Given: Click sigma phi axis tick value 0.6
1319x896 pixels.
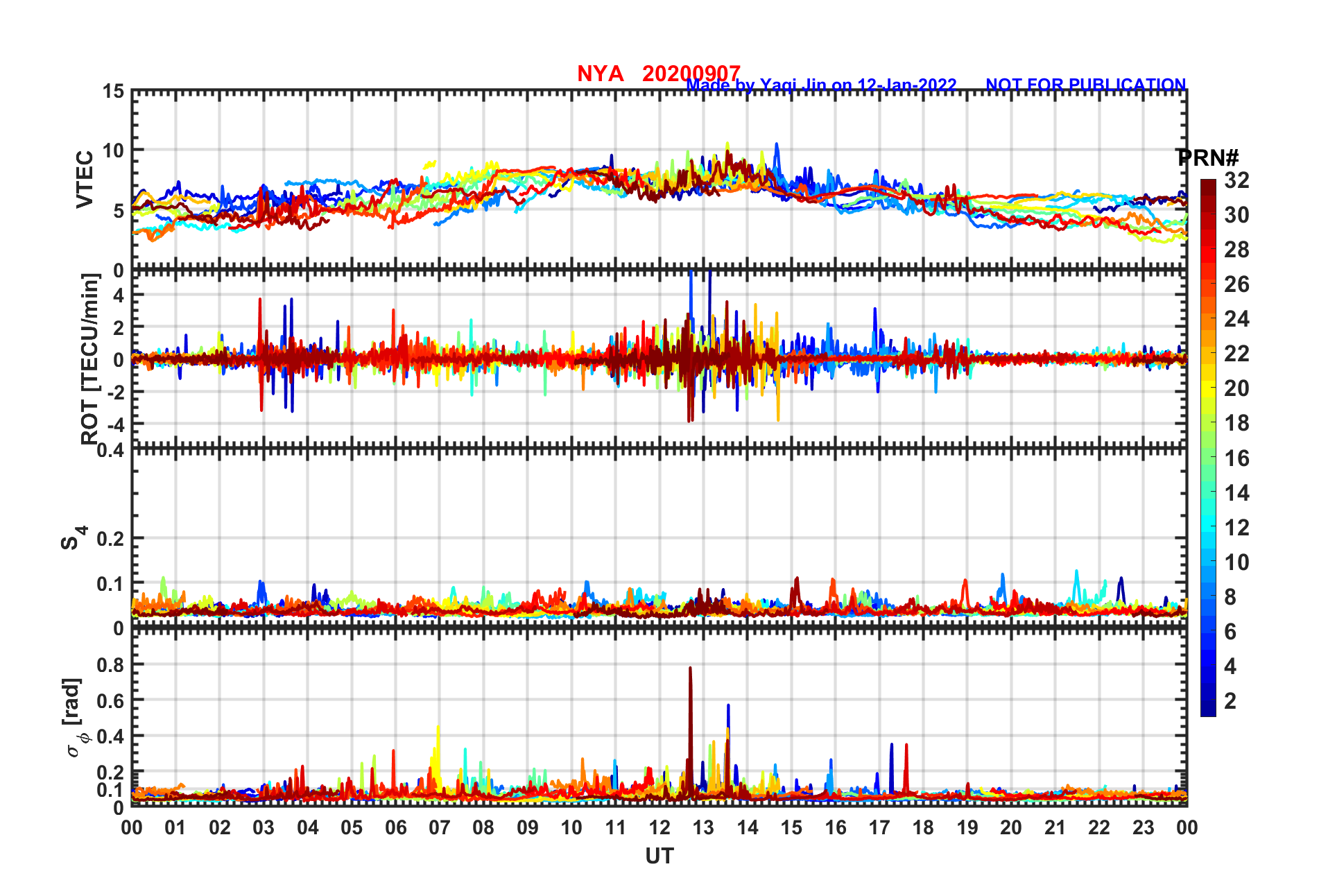Looking at the screenshot, I should [110, 701].
